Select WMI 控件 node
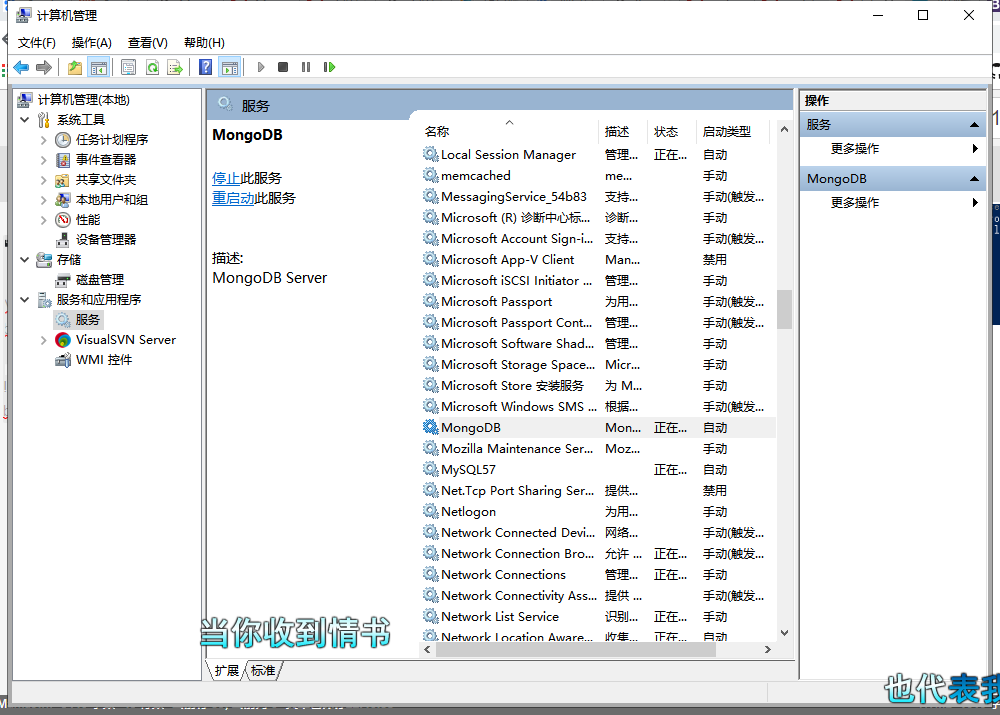 [104, 360]
